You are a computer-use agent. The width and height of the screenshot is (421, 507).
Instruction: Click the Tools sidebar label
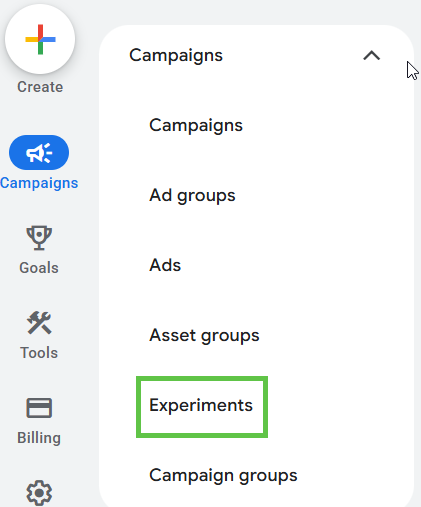[x=39, y=353]
